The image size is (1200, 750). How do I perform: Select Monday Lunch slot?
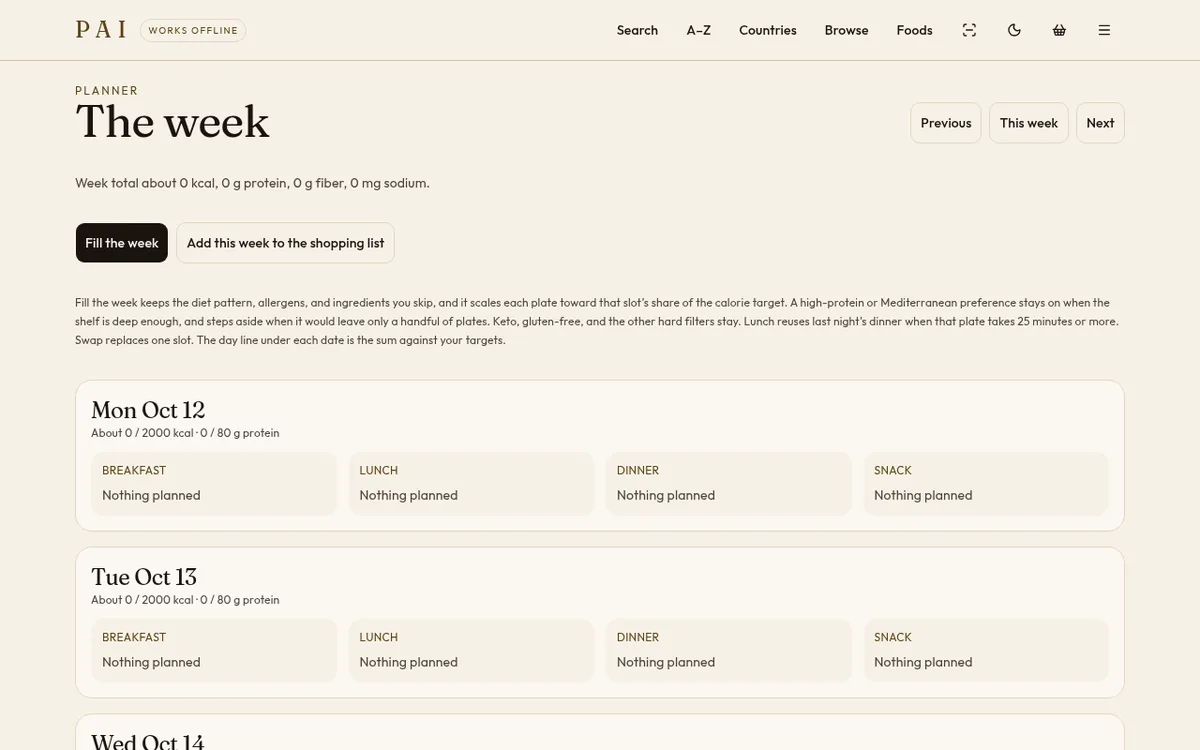[471, 484]
